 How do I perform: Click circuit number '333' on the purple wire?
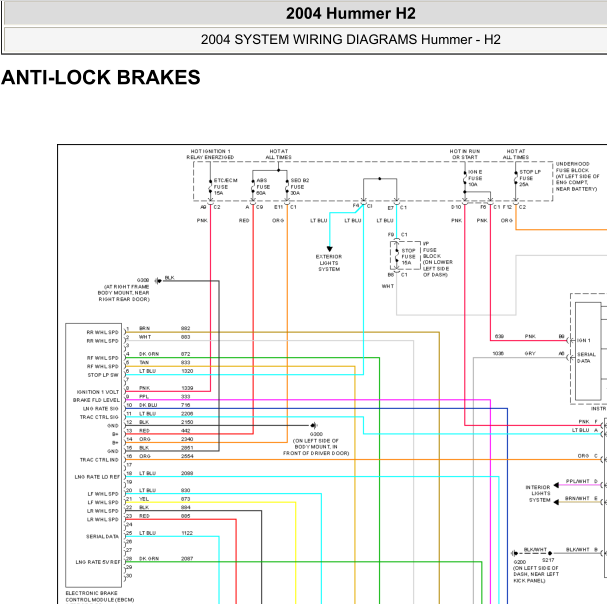click(185, 396)
